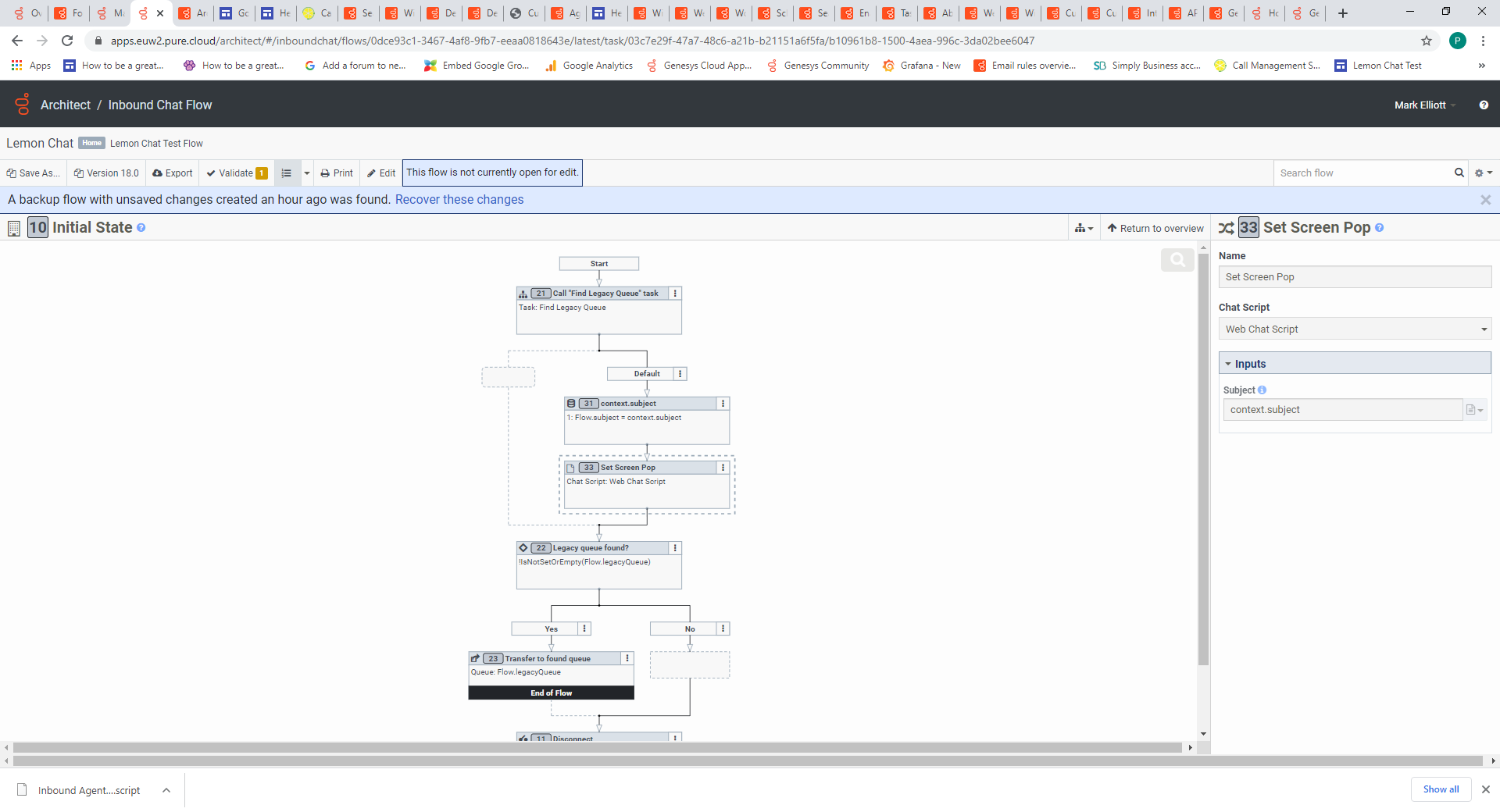This screenshot has width=1500, height=812.
Task: Click the Validate toolbar item
Action: tap(237, 173)
